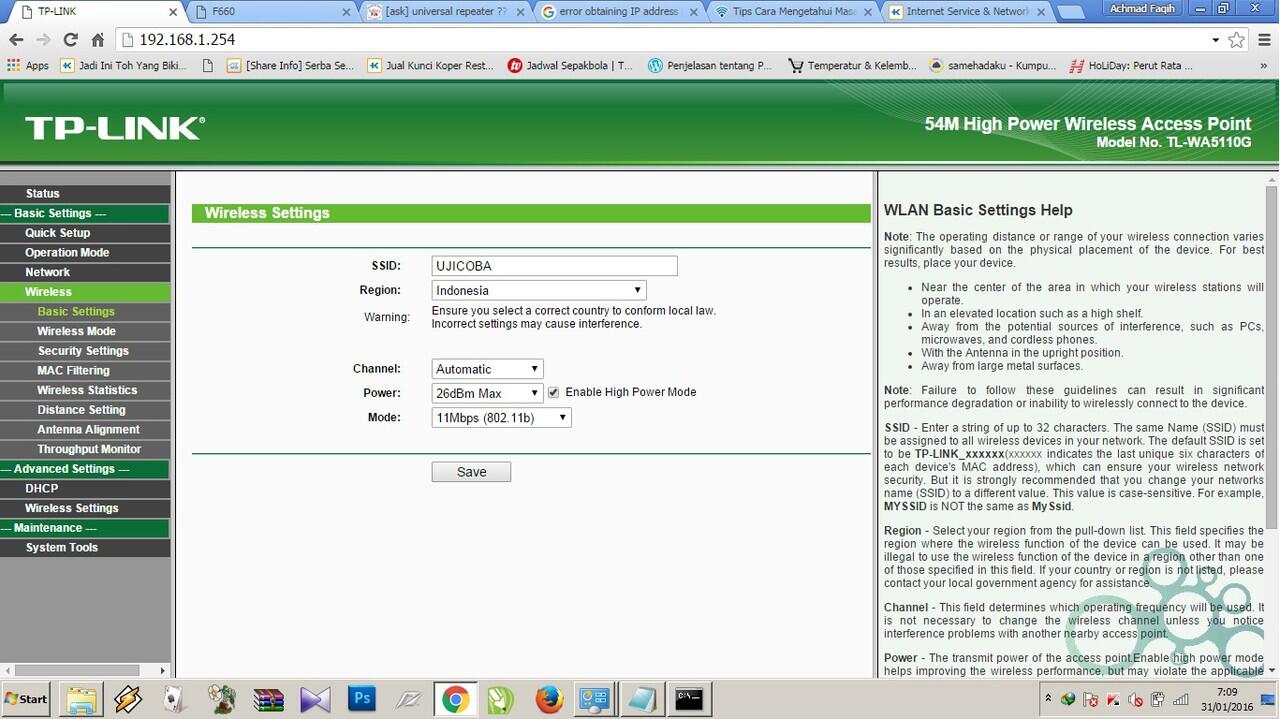Click the network signal tray icon
Viewport: 1280px width, 719px height.
tap(1181, 700)
